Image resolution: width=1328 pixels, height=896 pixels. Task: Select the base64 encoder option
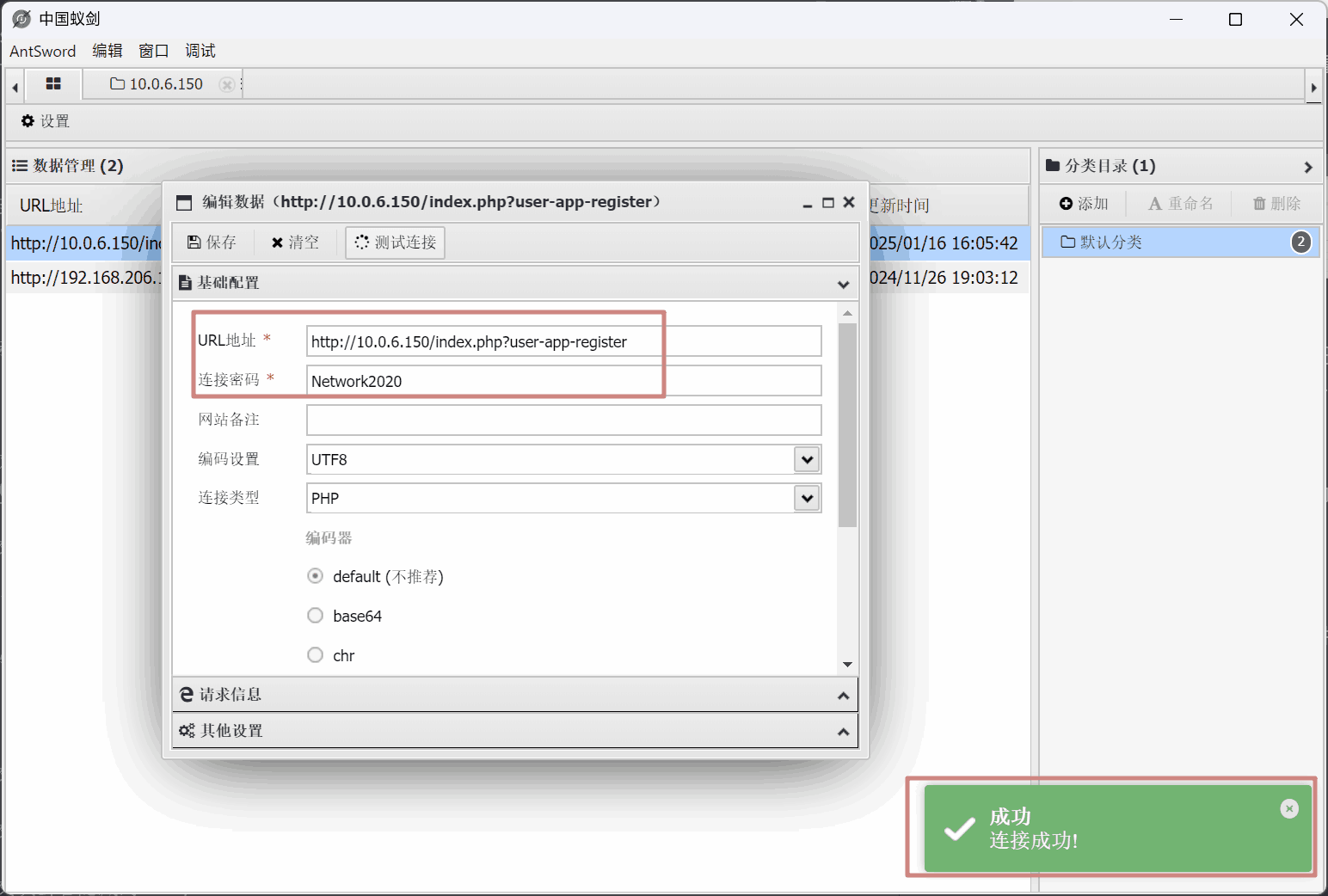(316, 616)
